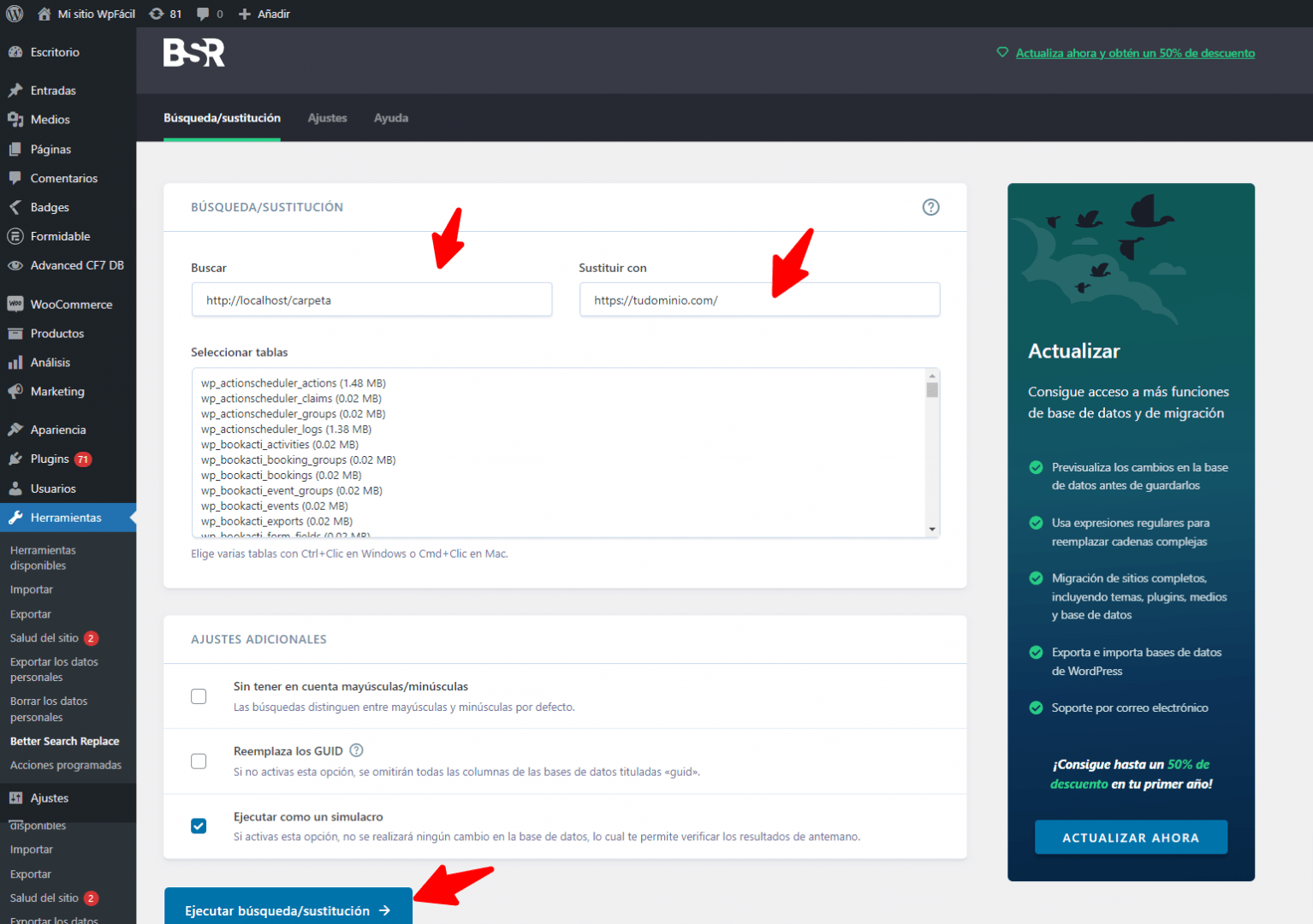Open the Exportar submenu item under Importar
1313x924 pixels.
tap(31, 614)
